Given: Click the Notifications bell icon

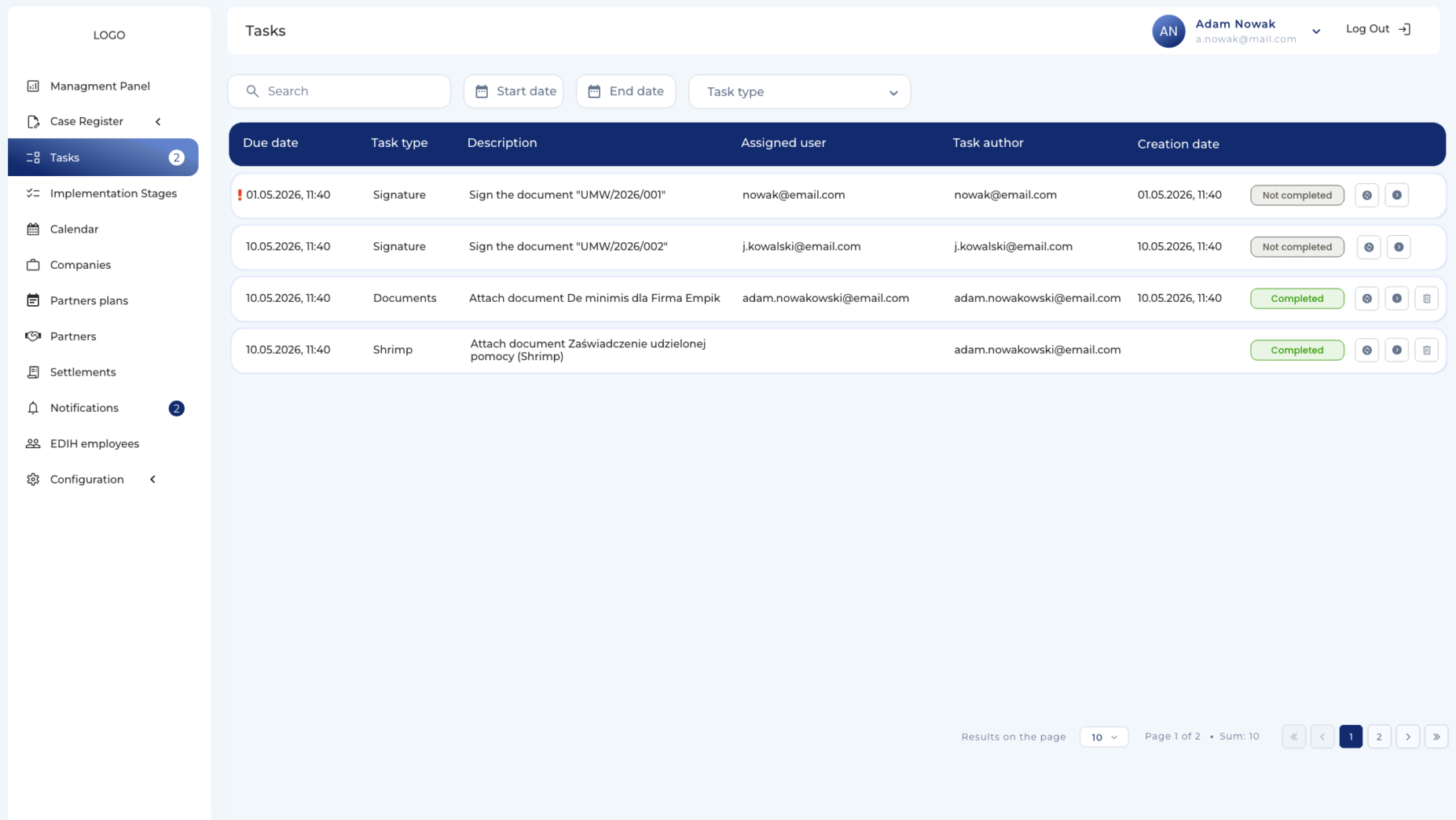Looking at the screenshot, I should (x=33, y=408).
